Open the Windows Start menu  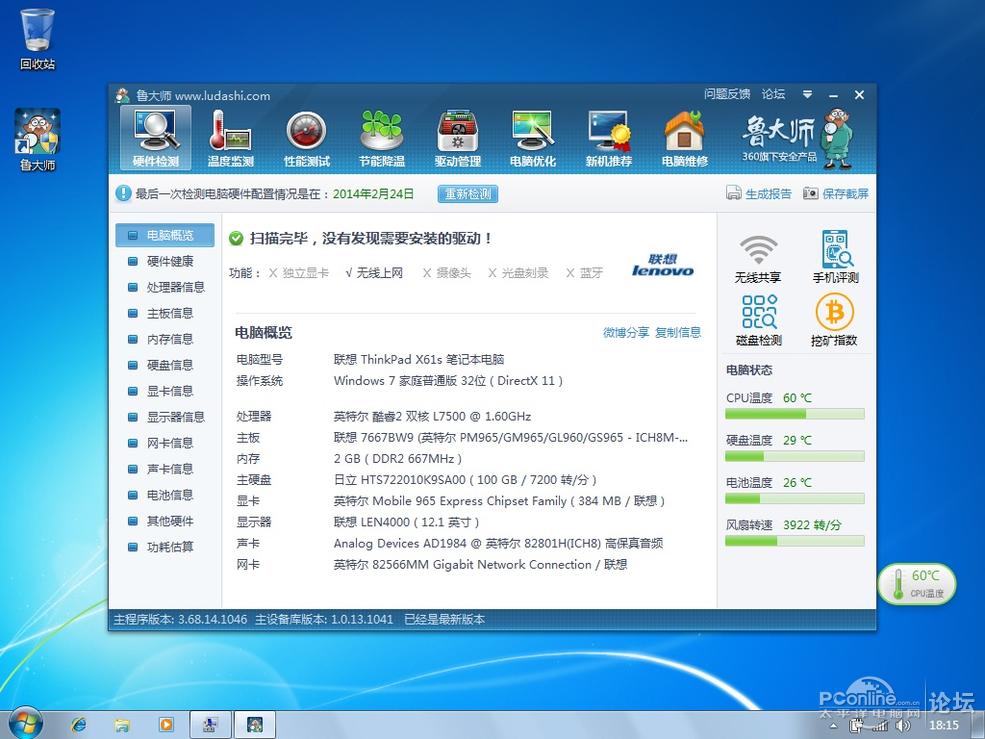[25, 723]
